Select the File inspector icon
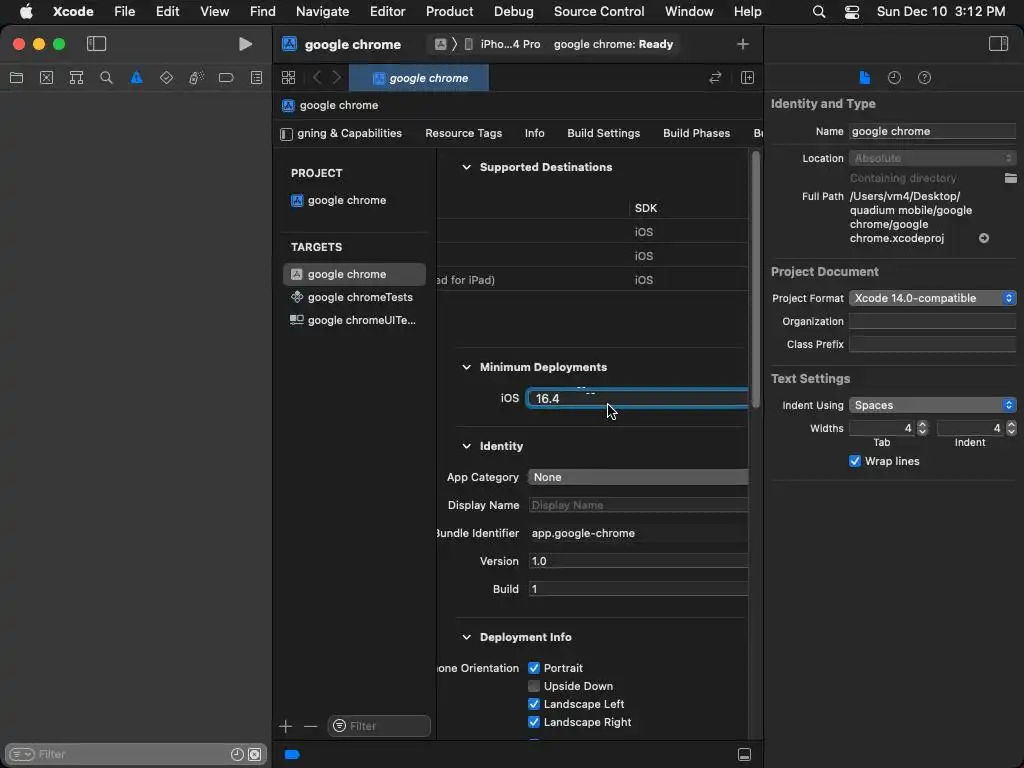Screen dimensions: 1024x768 click(x=864, y=78)
